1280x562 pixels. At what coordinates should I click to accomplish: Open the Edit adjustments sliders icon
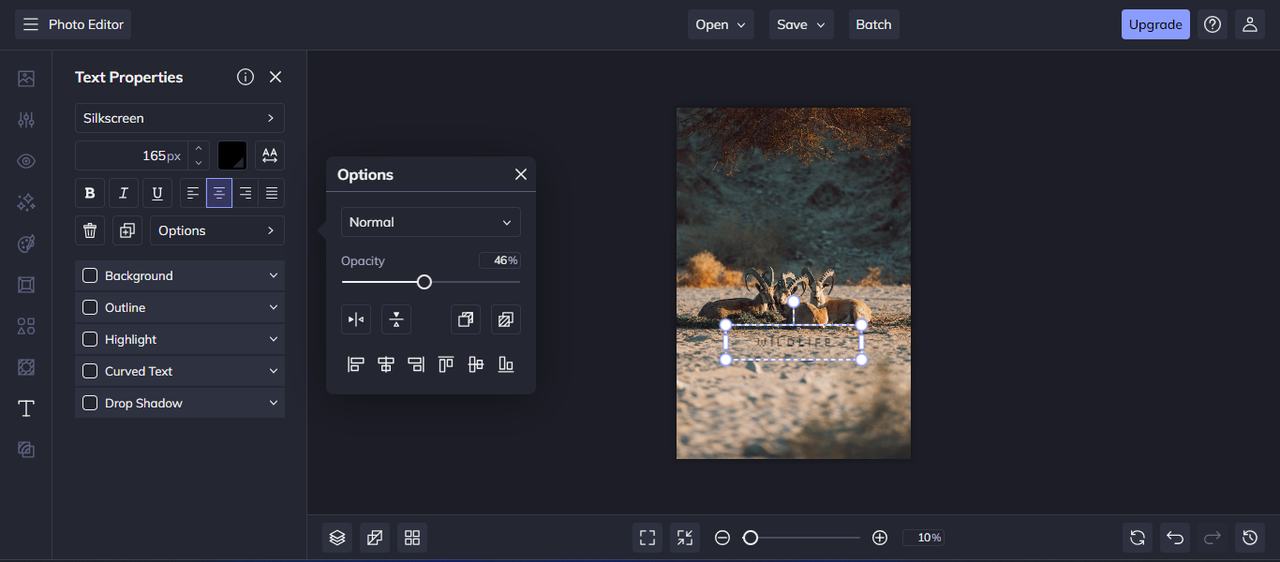[x=26, y=120]
